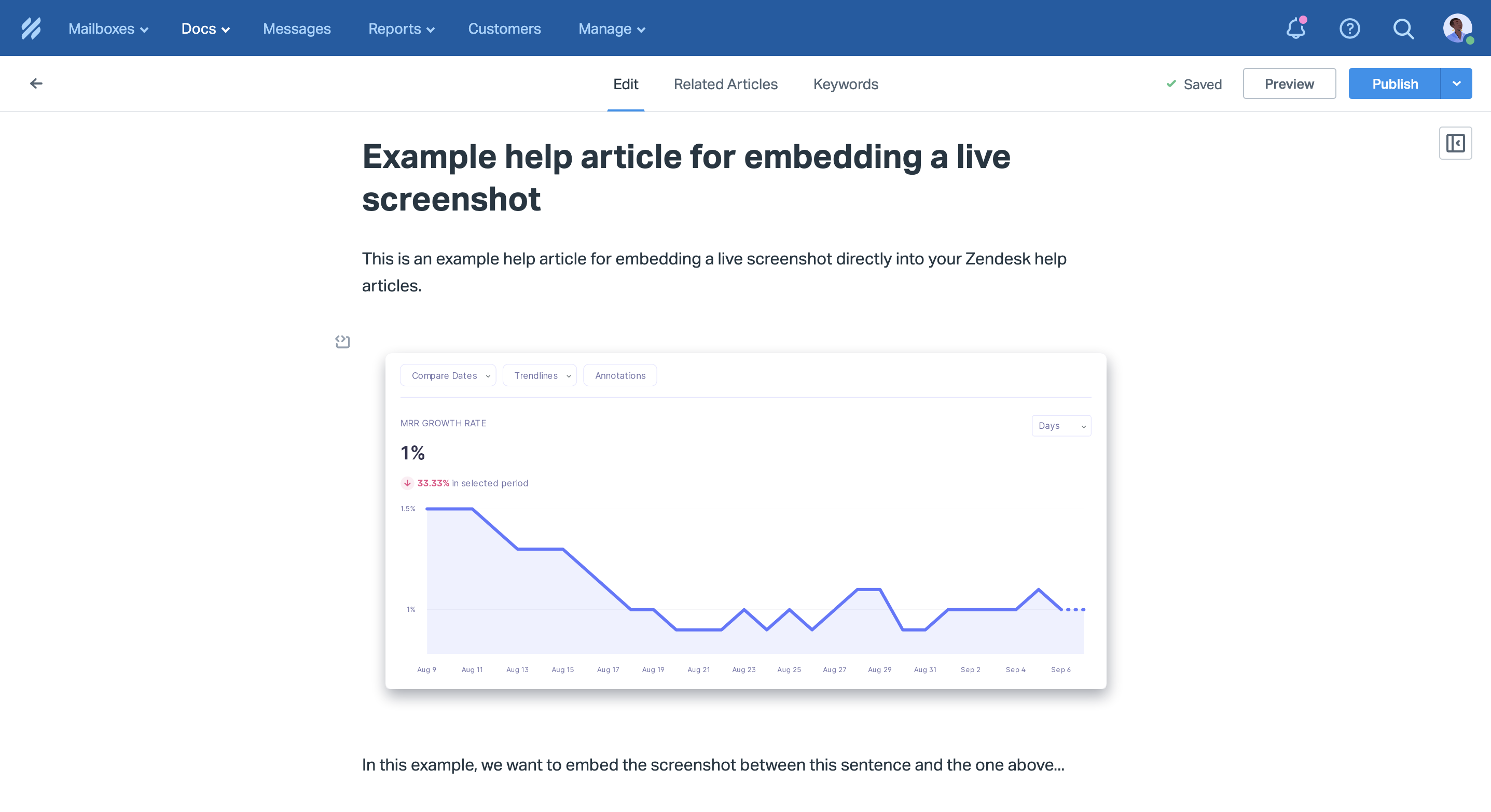
Task: Open the search icon
Action: 1403,29
